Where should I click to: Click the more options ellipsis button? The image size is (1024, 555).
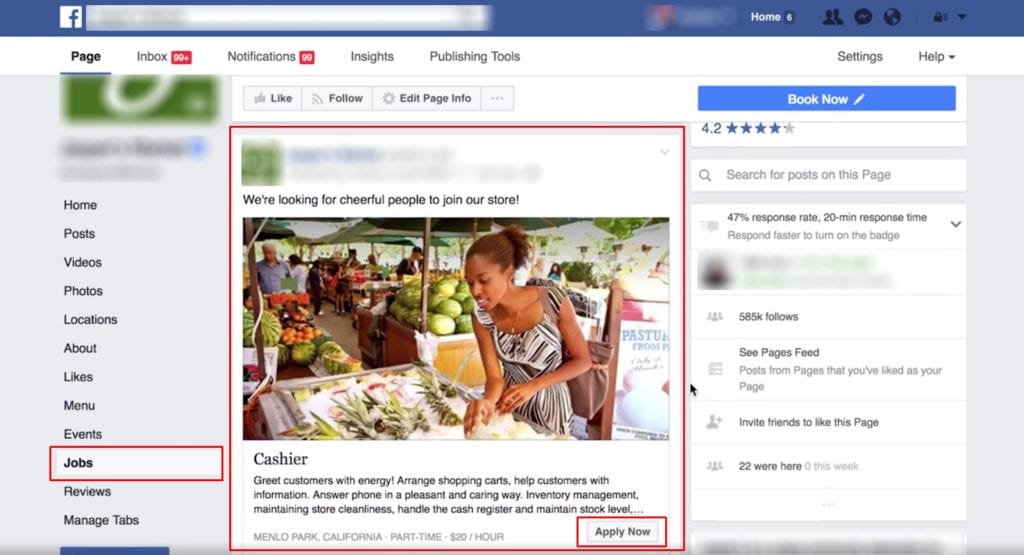pos(497,99)
